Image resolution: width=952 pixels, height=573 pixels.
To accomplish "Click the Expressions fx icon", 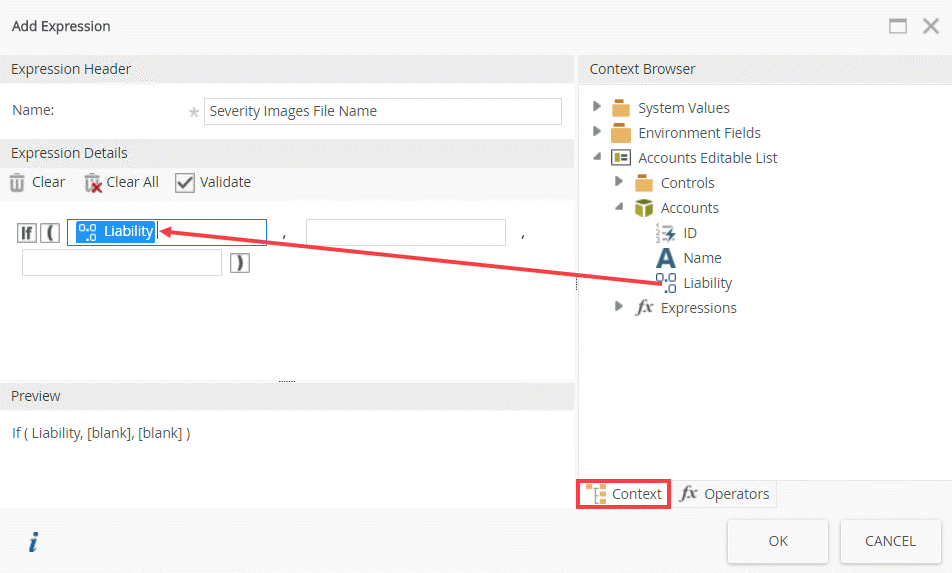I will (644, 307).
